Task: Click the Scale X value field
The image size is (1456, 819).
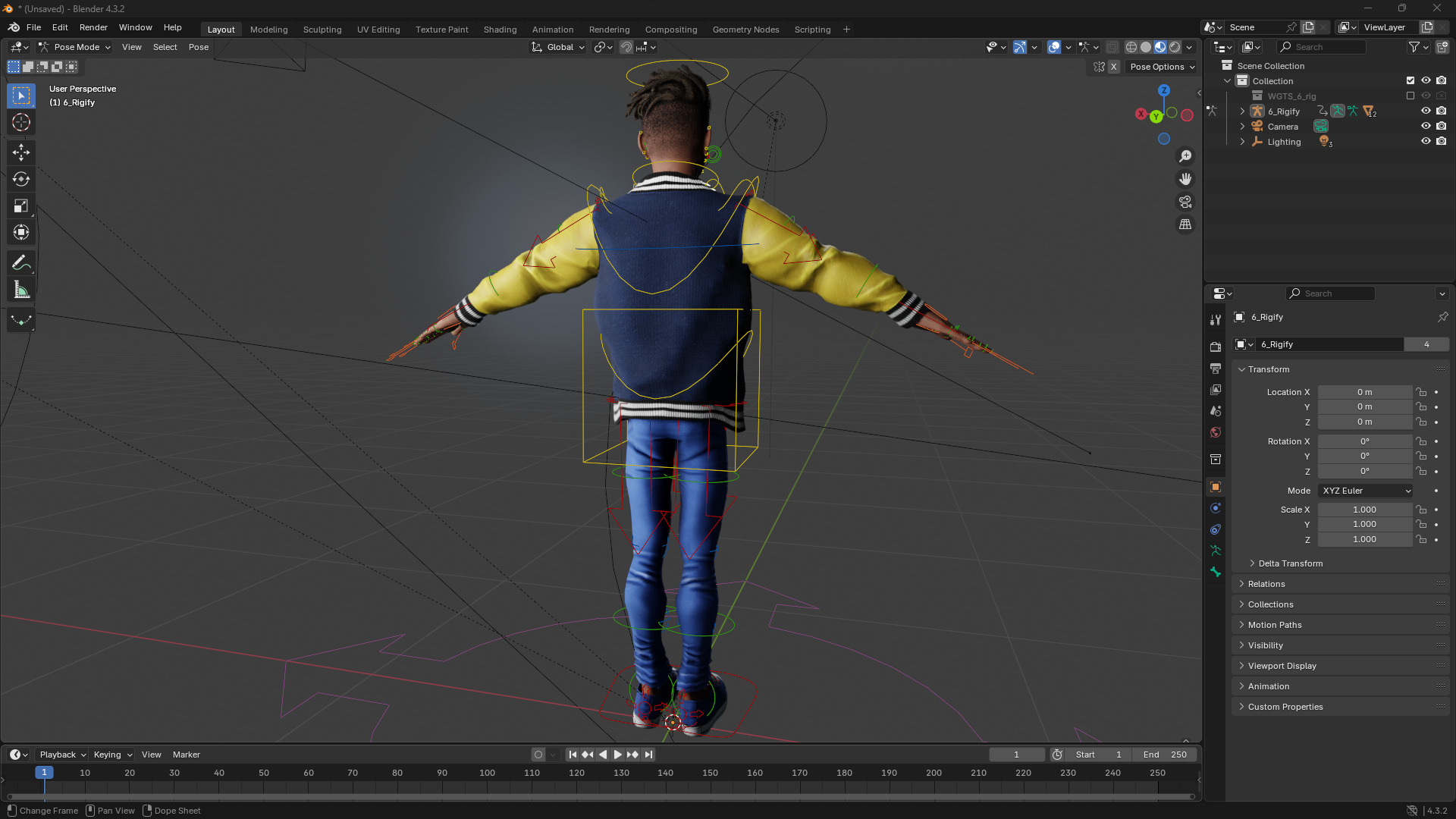Action: tap(1364, 510)
